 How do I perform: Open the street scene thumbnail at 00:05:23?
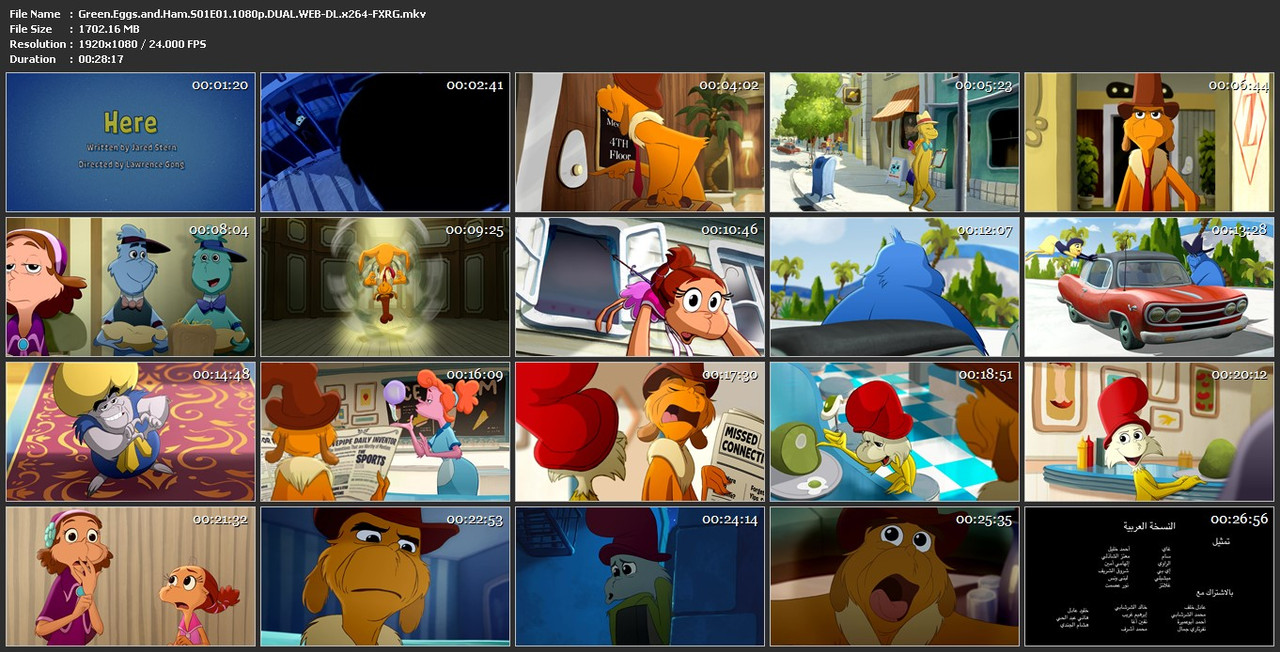pyautogui.click(x=895, y=142)
